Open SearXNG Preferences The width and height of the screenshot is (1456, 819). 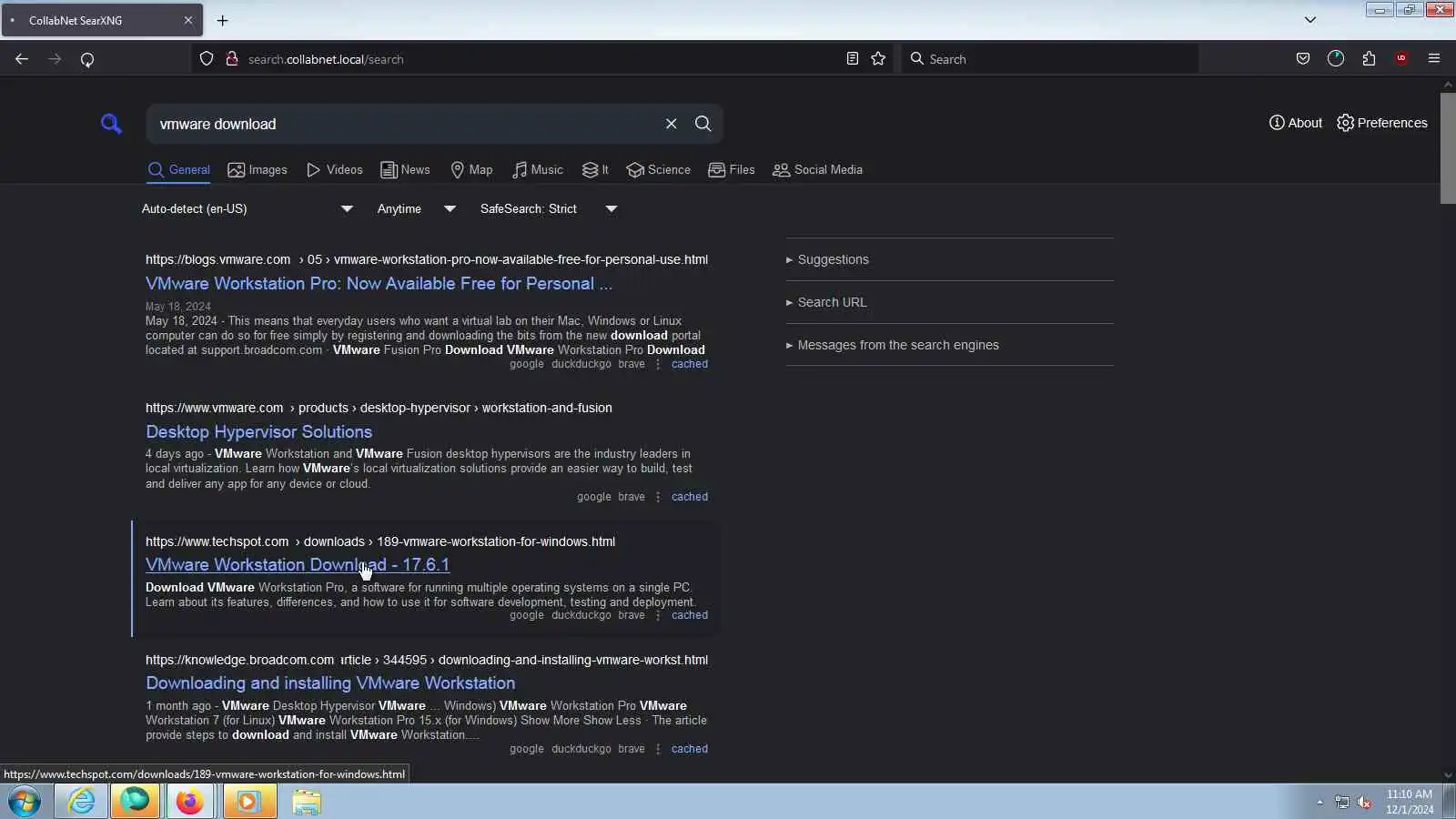click(x=1382, y=123)
